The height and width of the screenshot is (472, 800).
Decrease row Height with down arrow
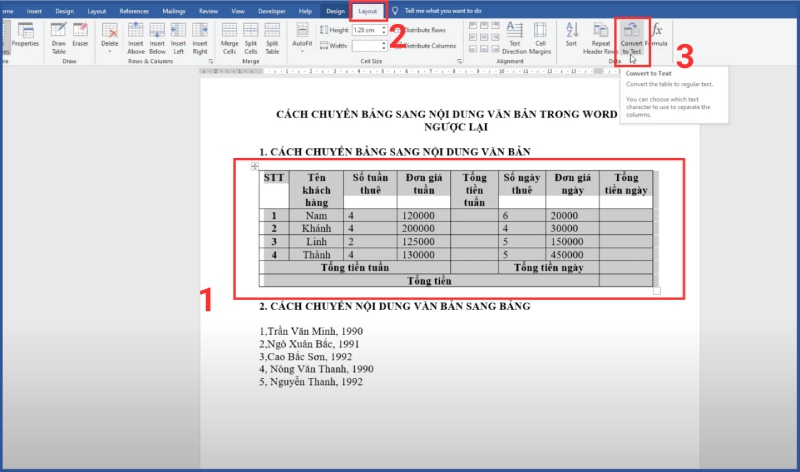(x=384, y=33)
